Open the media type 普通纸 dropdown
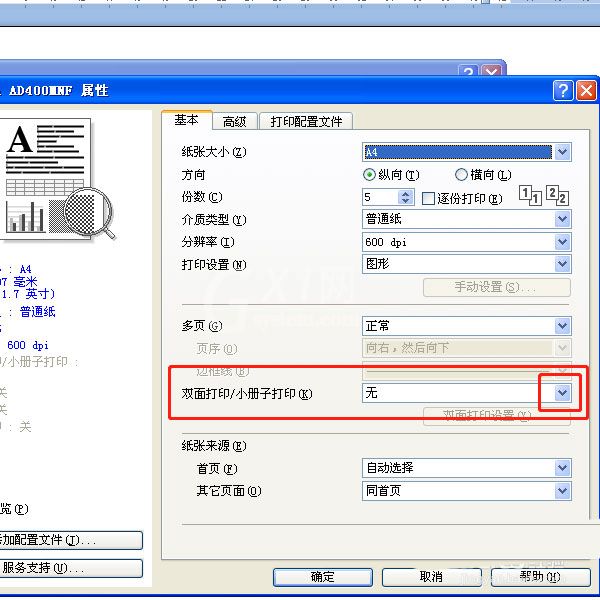 (x=466, y=219)
